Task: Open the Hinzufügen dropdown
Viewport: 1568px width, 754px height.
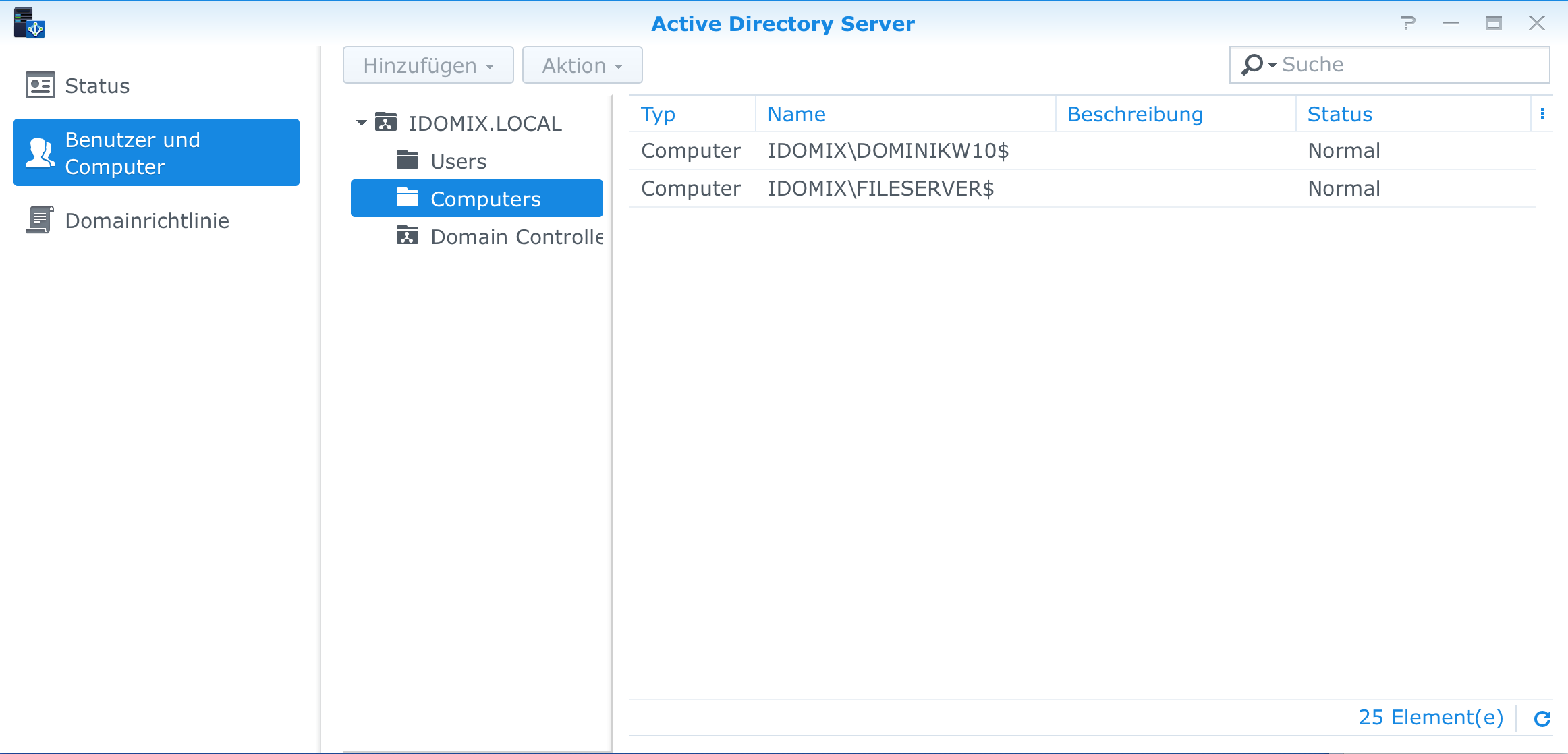Action: [428, 65]
